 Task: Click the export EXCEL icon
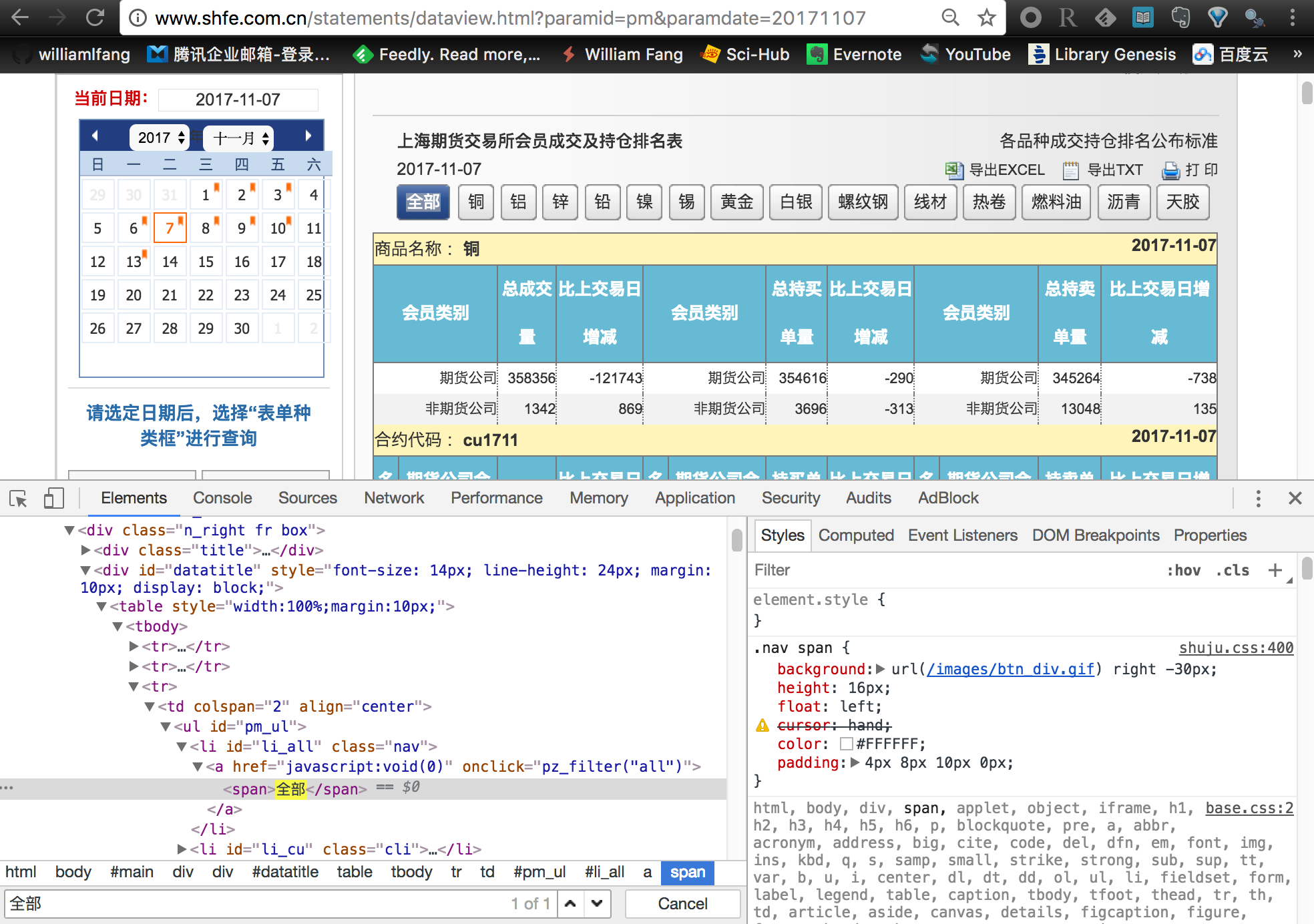(x=954, y=170)
